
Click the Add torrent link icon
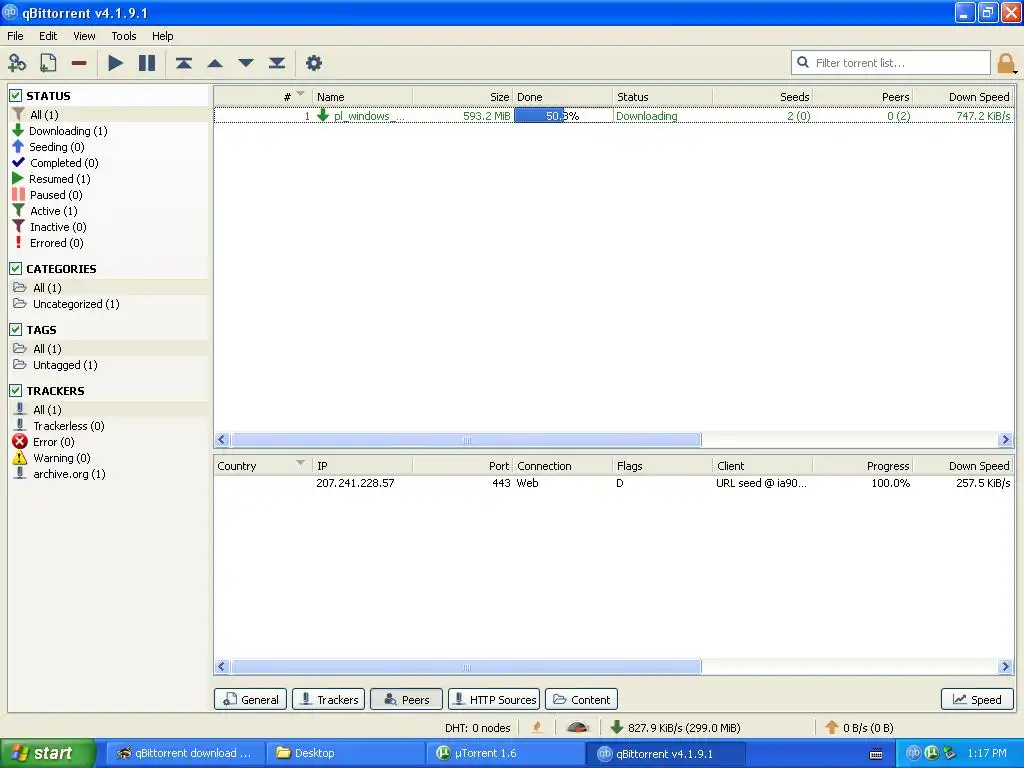[17, 63]
